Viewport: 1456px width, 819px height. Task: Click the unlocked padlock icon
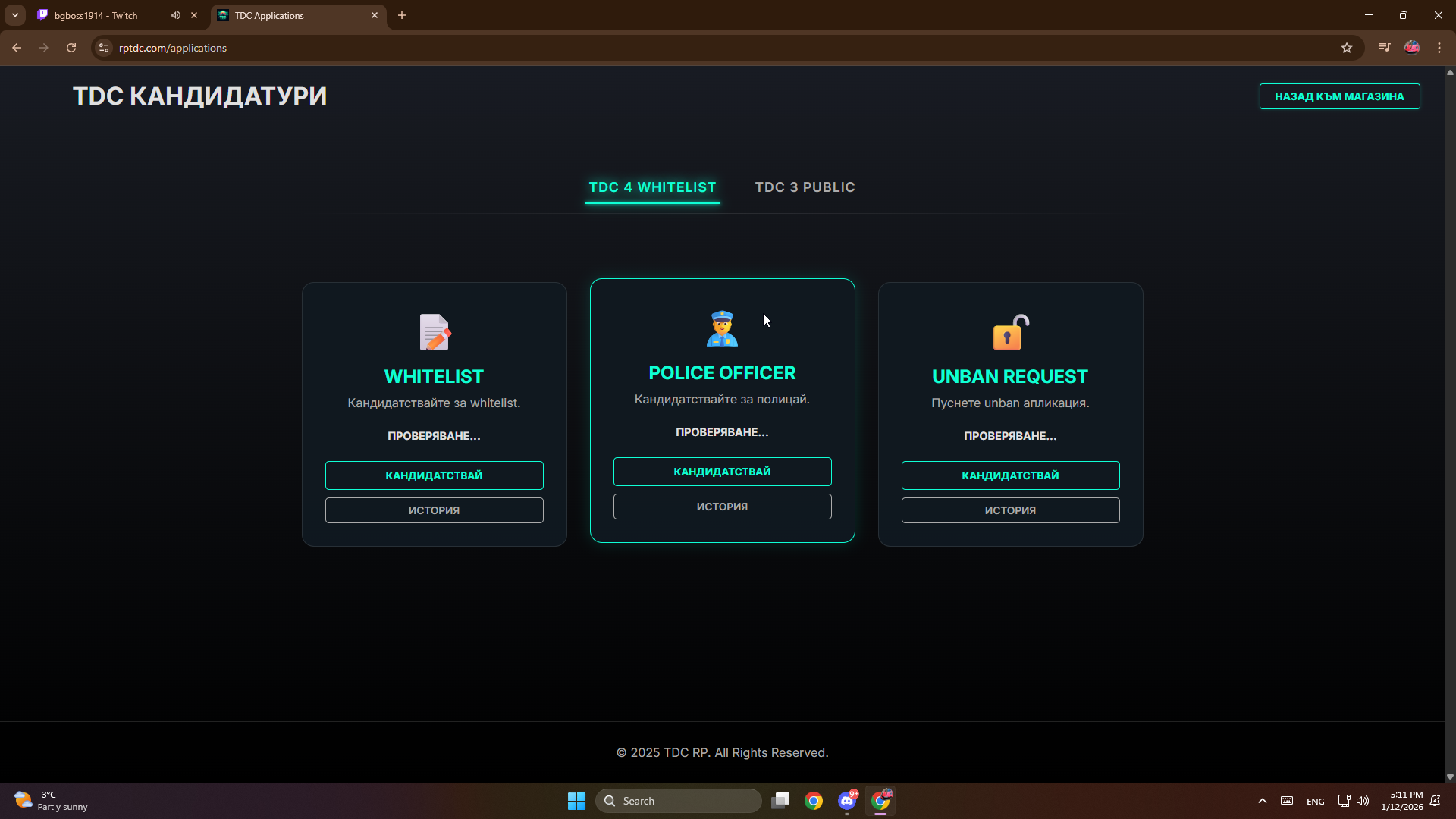[x=1010, y=332]
